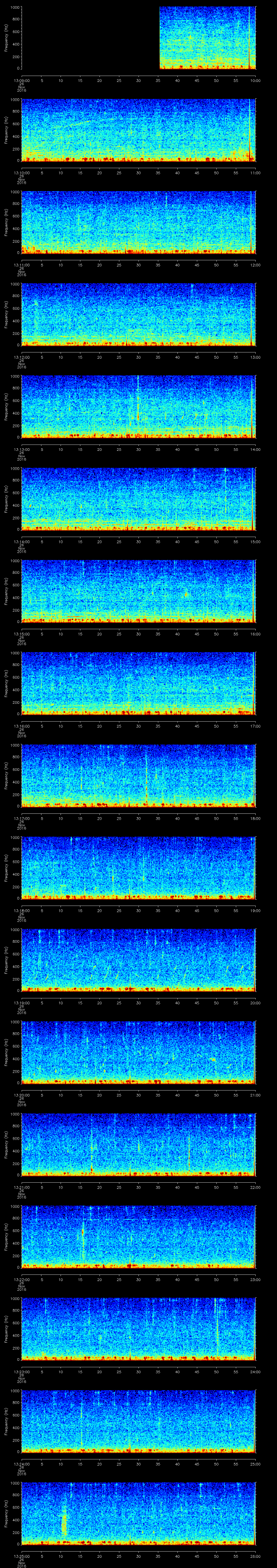Click the 13:21:00 start time label

point(21,1187)
